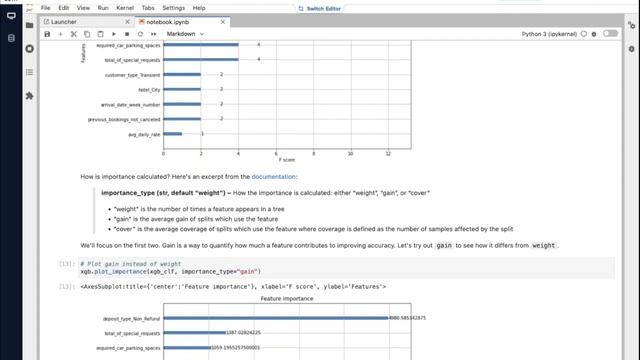
Task: Open the Property Inspector gears icon
Action: 632,25
